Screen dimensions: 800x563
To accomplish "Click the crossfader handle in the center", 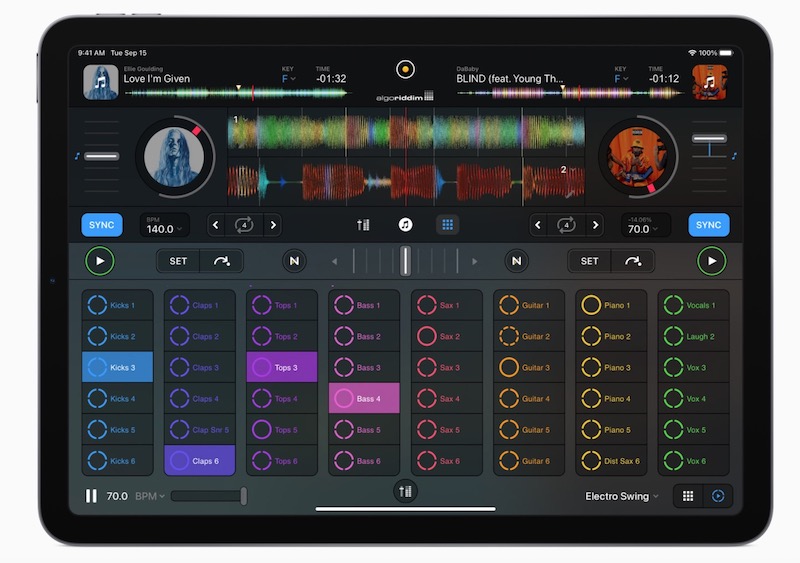I will (405, 261).
